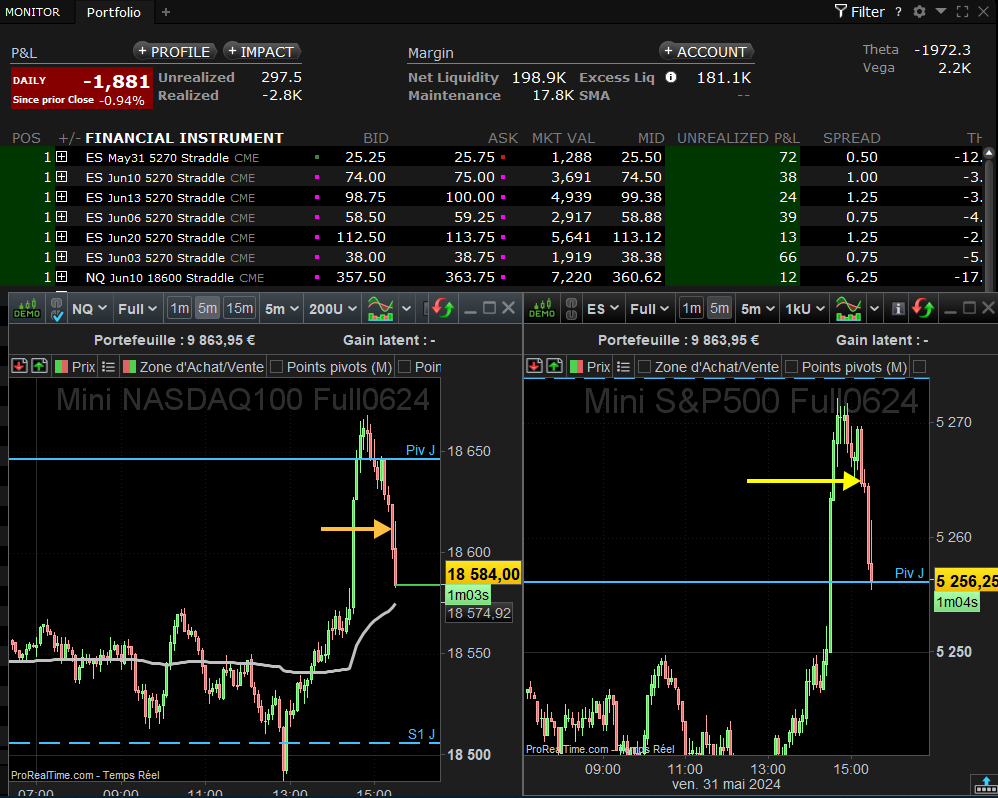Click the + PROFILE button
Screen dimensions: 998x798
[174, 52]
